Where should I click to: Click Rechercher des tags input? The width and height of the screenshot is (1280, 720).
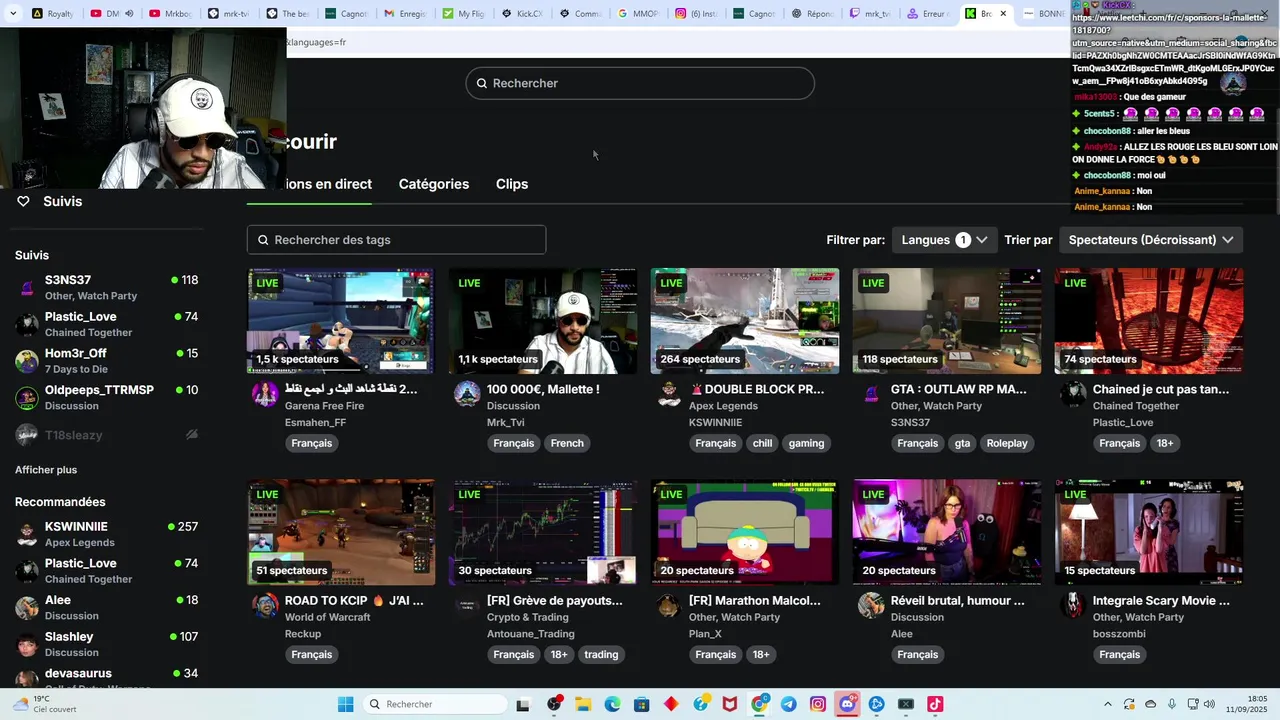(397, 240)
